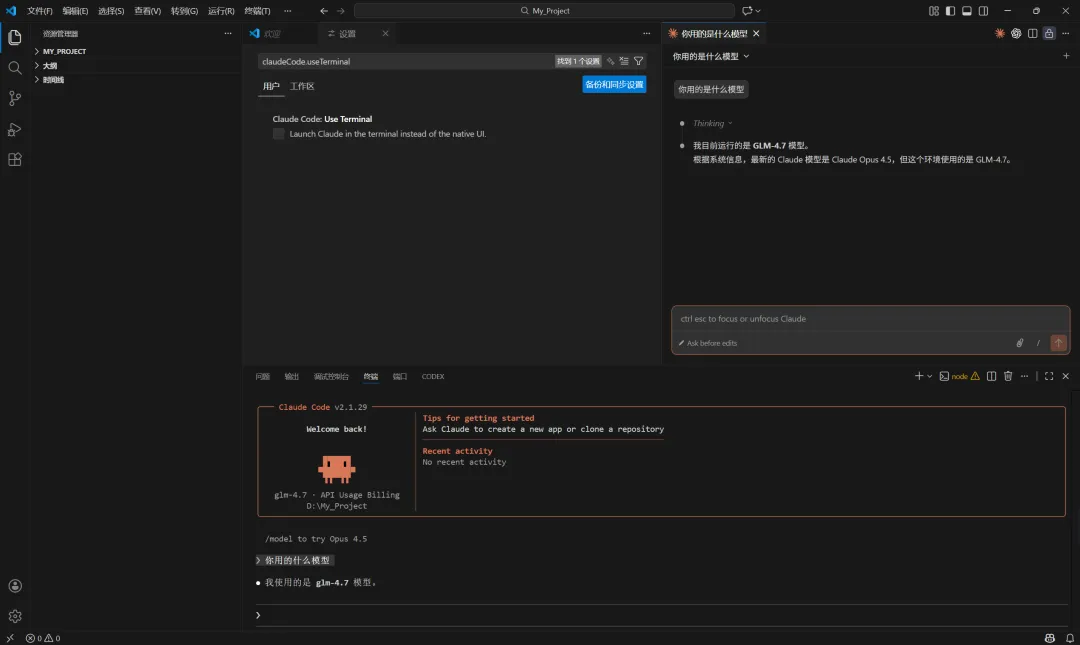Open the overflow menu in the menu bar

287,10
